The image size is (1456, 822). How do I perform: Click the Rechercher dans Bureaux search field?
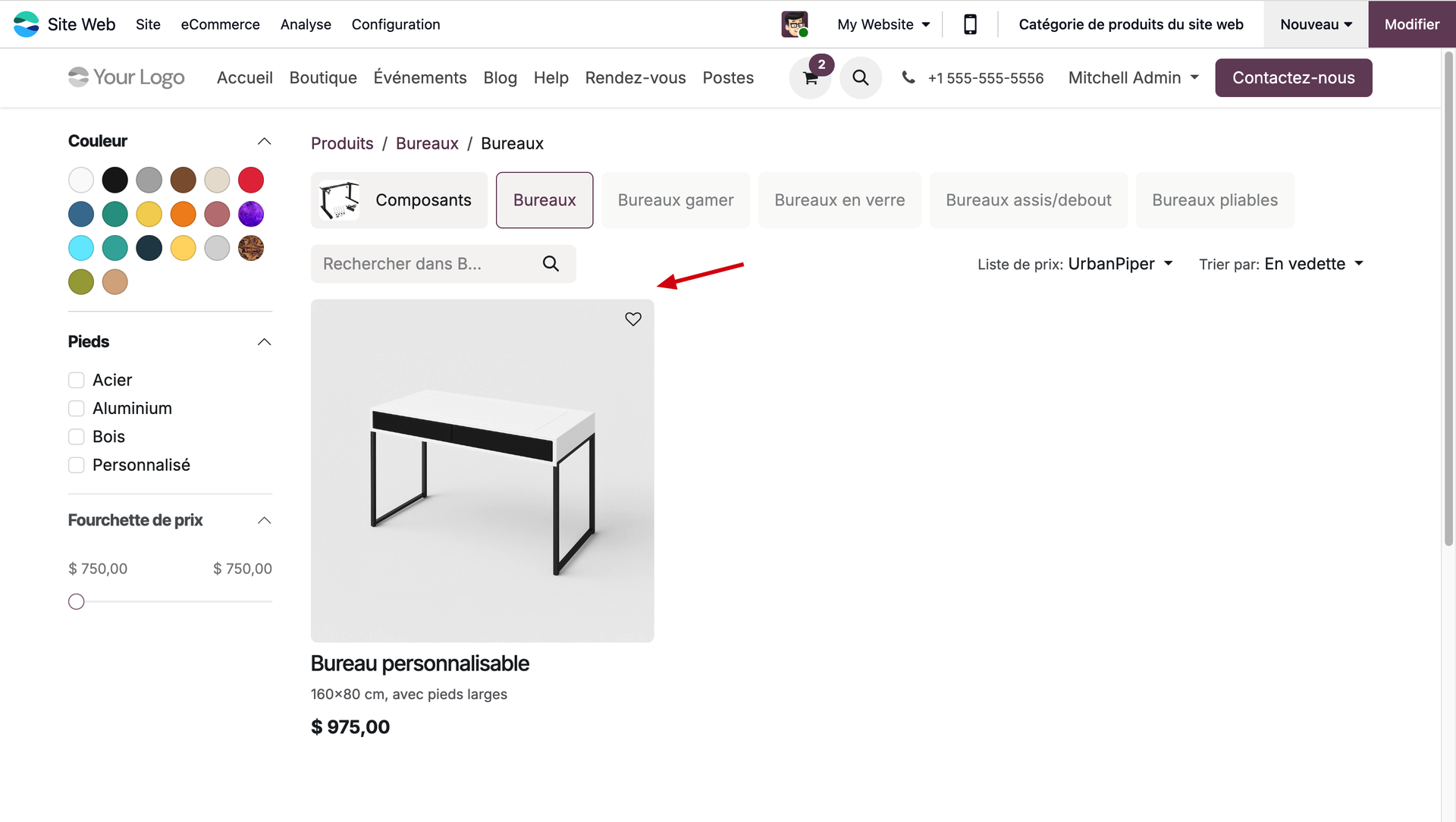pos(425,264)
